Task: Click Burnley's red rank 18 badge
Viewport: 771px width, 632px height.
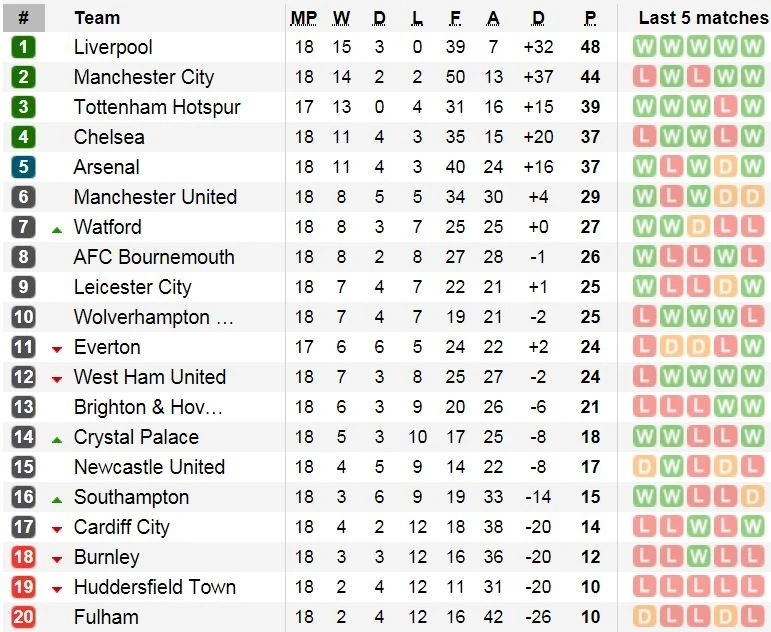Action: point(23,557)
